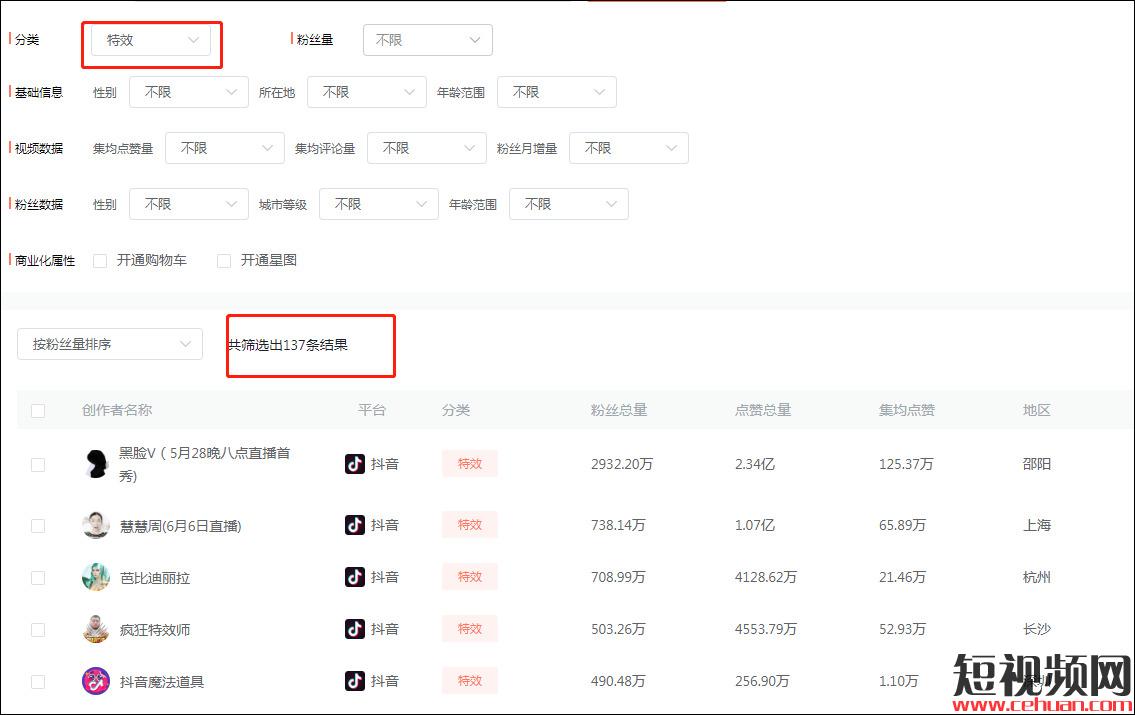
Task: Expand the 粉丝量 dropdown
Action: coord(427,40)
